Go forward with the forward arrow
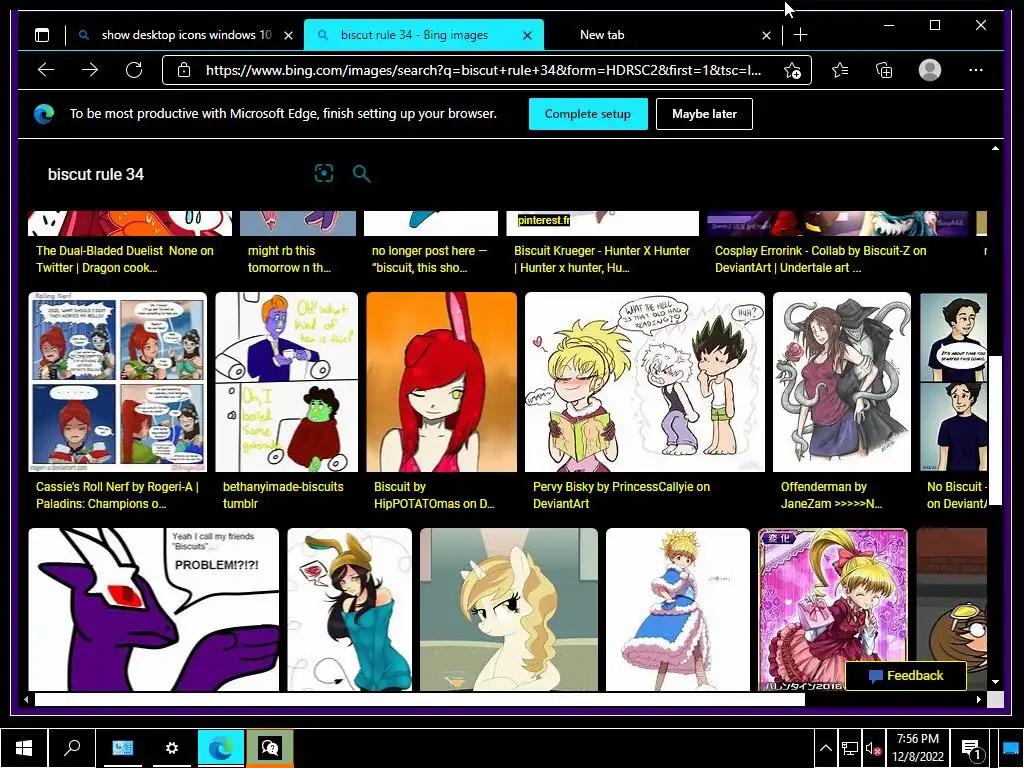1024x768 pixels. point(90,70)
